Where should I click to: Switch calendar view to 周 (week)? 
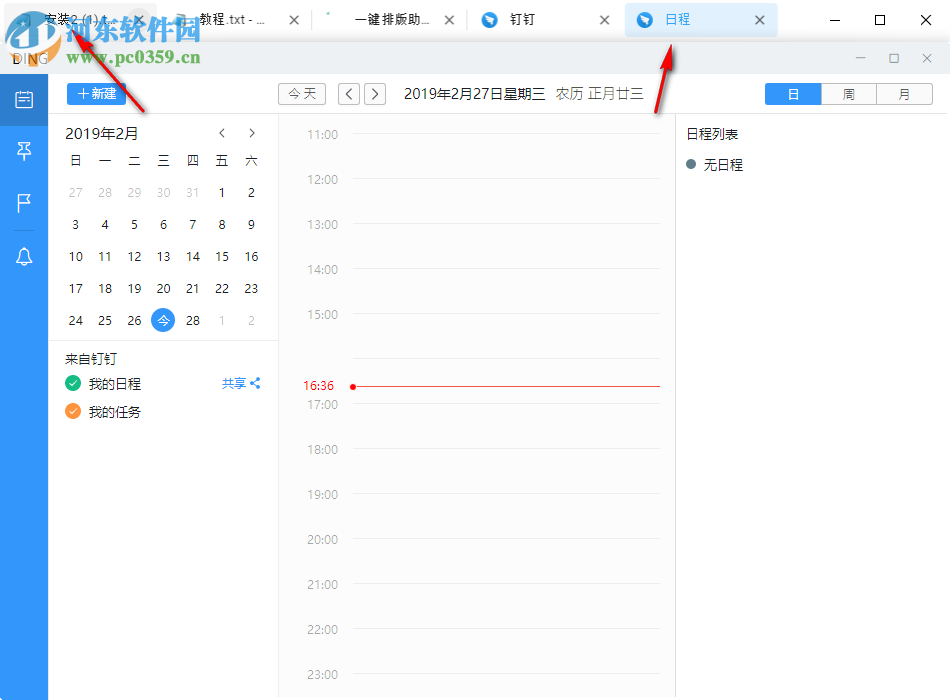(x=848, y=93)
